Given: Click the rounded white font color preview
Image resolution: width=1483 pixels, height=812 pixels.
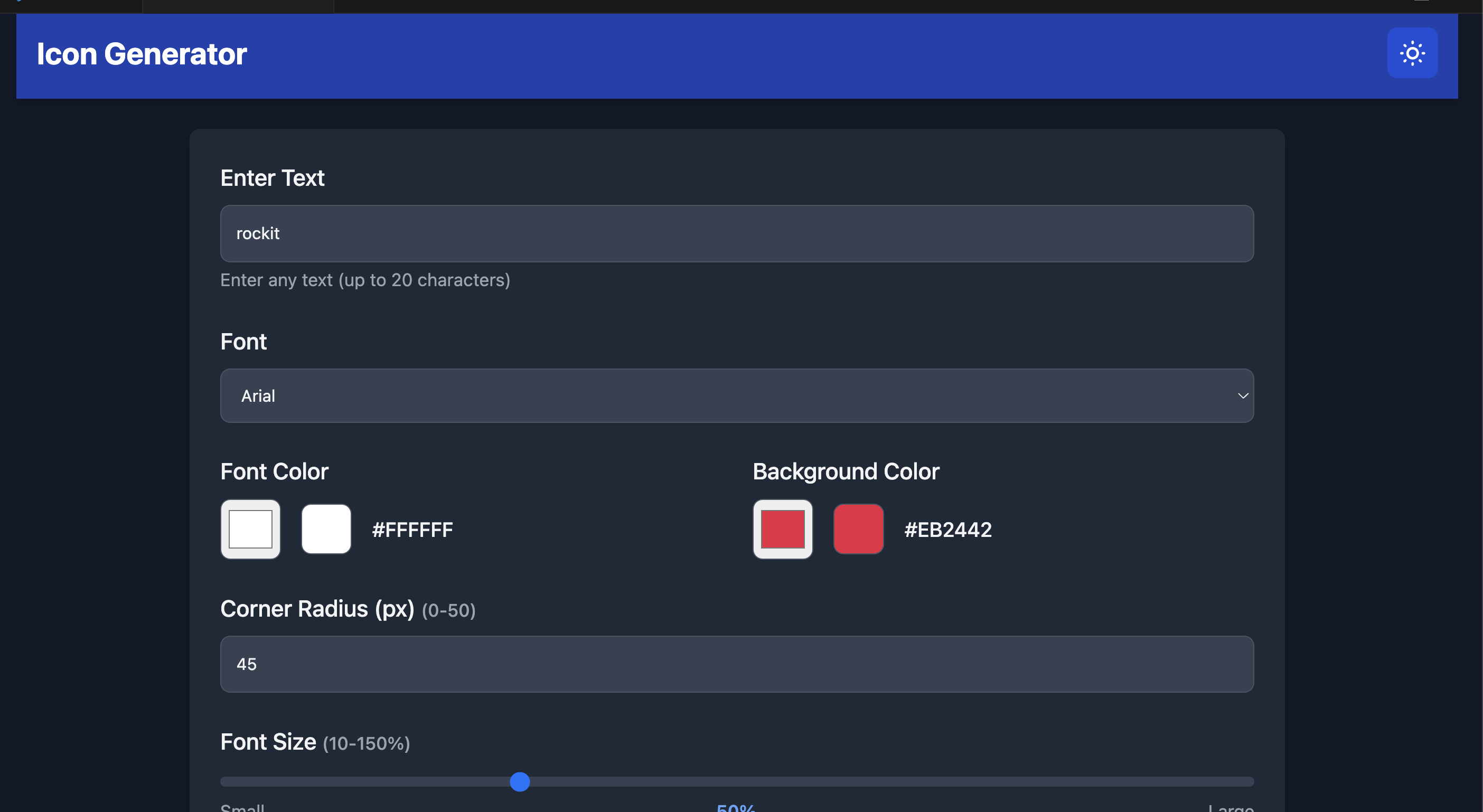Looking at the screenshot, I should click(326, 529).
